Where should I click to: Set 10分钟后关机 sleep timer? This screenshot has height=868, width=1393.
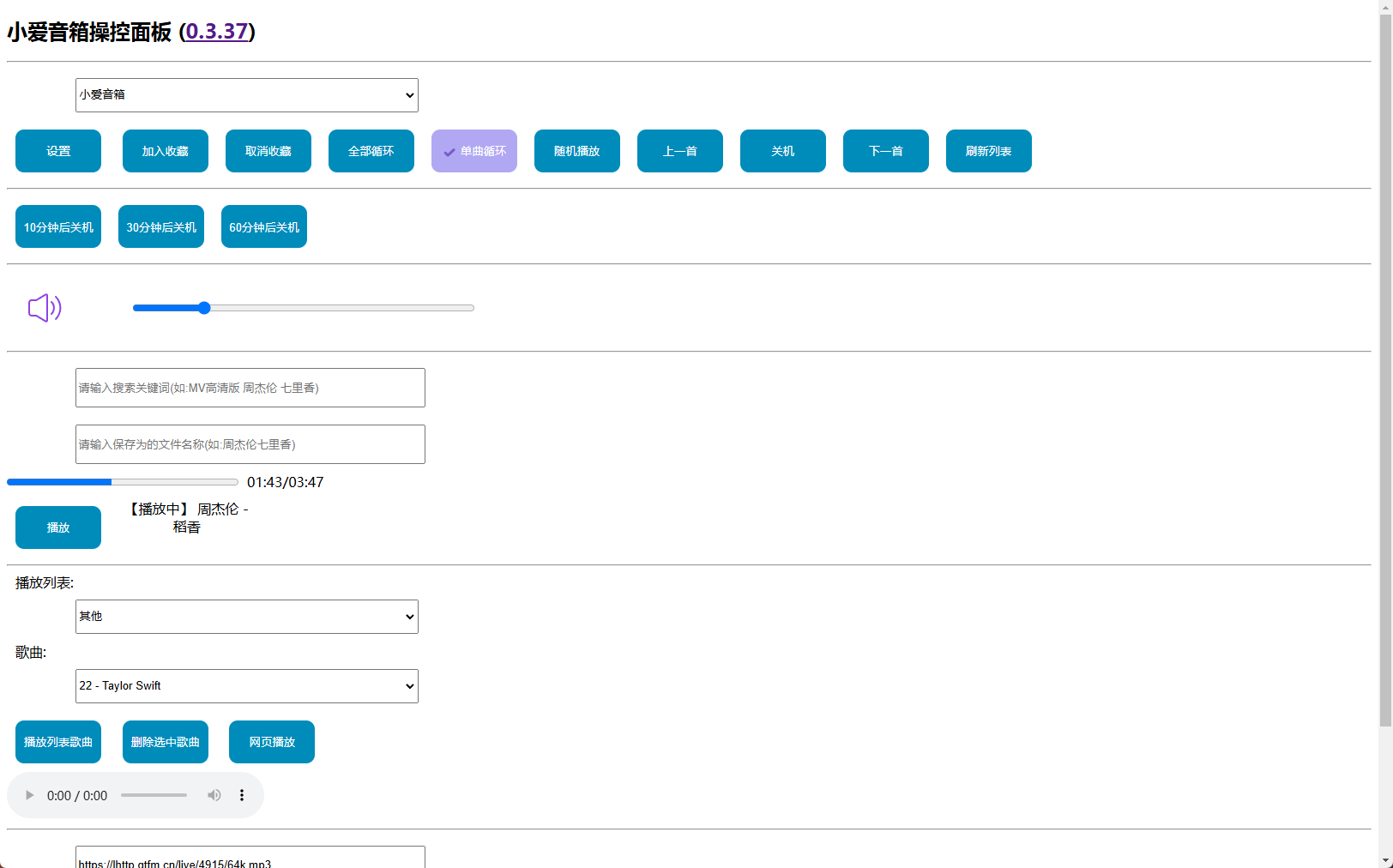pos(58,226)
